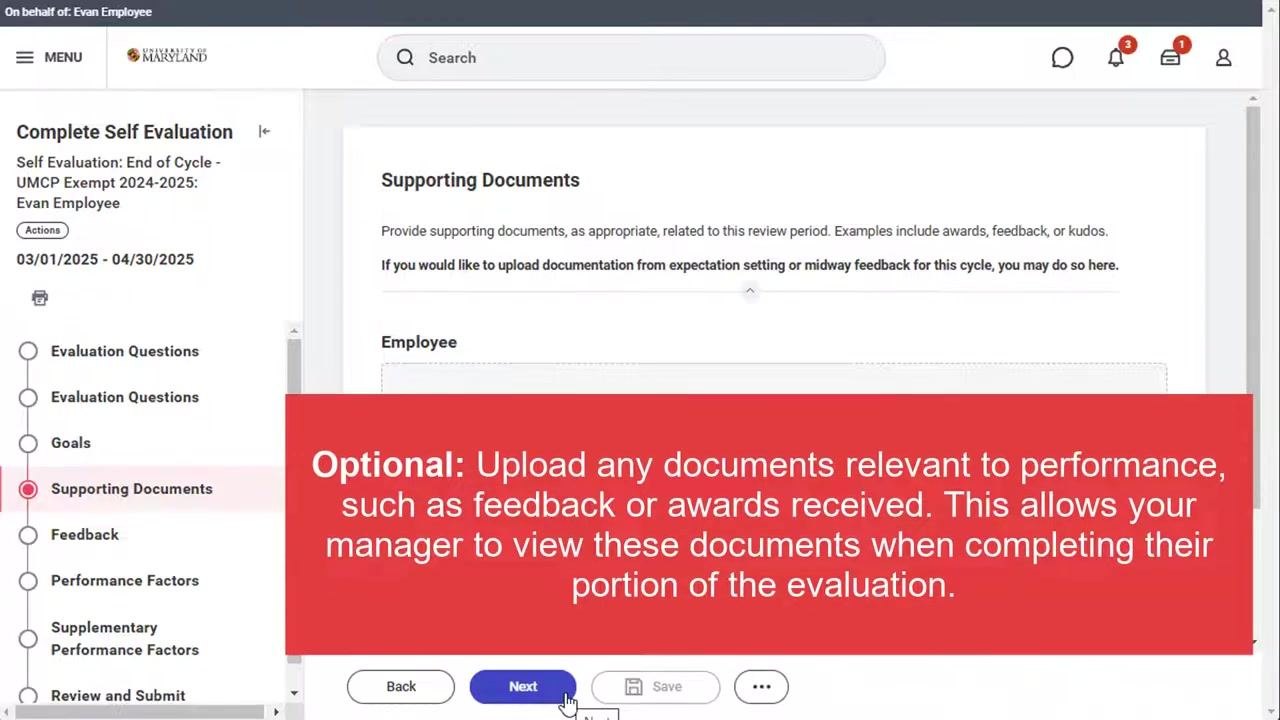The width and height of the screenshot is (1280, 720).
Task: Click the "Supporting Documents" page heading
Action: [x=480, y=180]
